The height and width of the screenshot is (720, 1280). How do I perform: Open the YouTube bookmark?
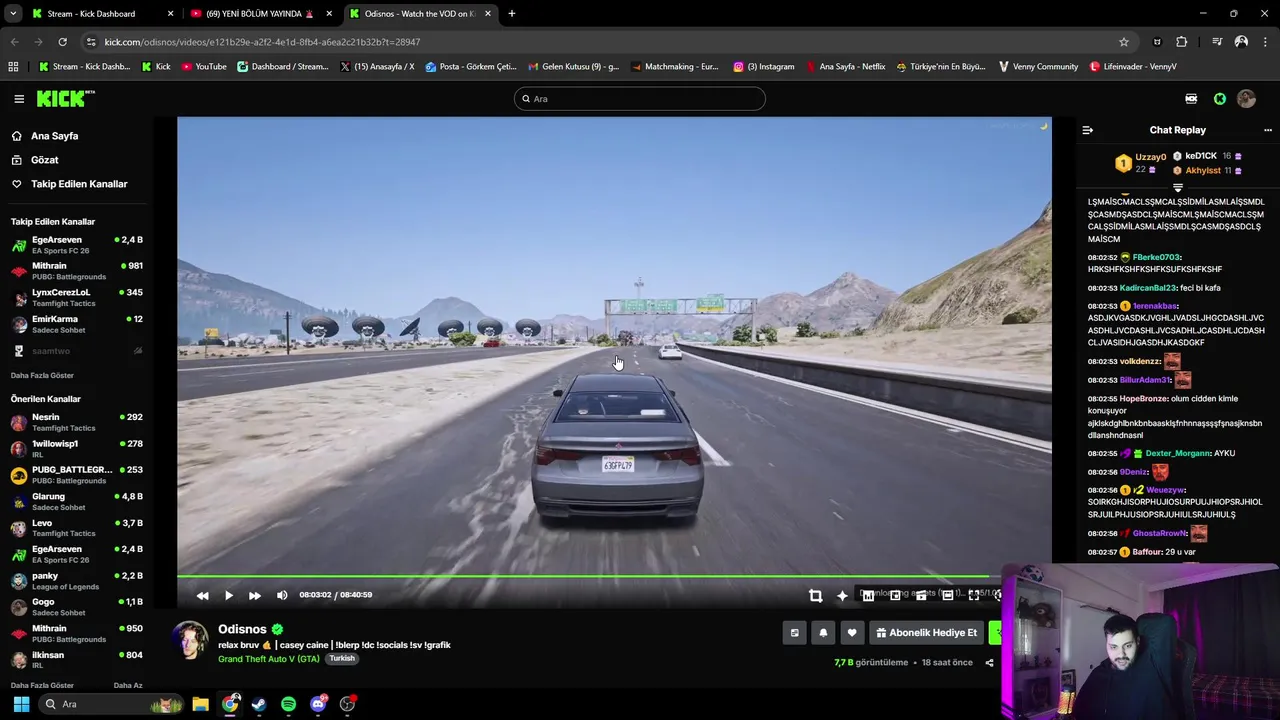204,67
